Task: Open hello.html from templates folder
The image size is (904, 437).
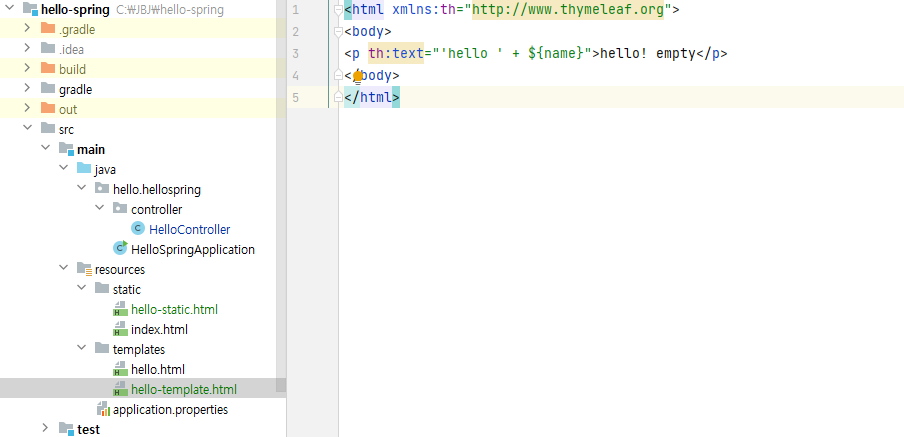Action: coord(157,370)
